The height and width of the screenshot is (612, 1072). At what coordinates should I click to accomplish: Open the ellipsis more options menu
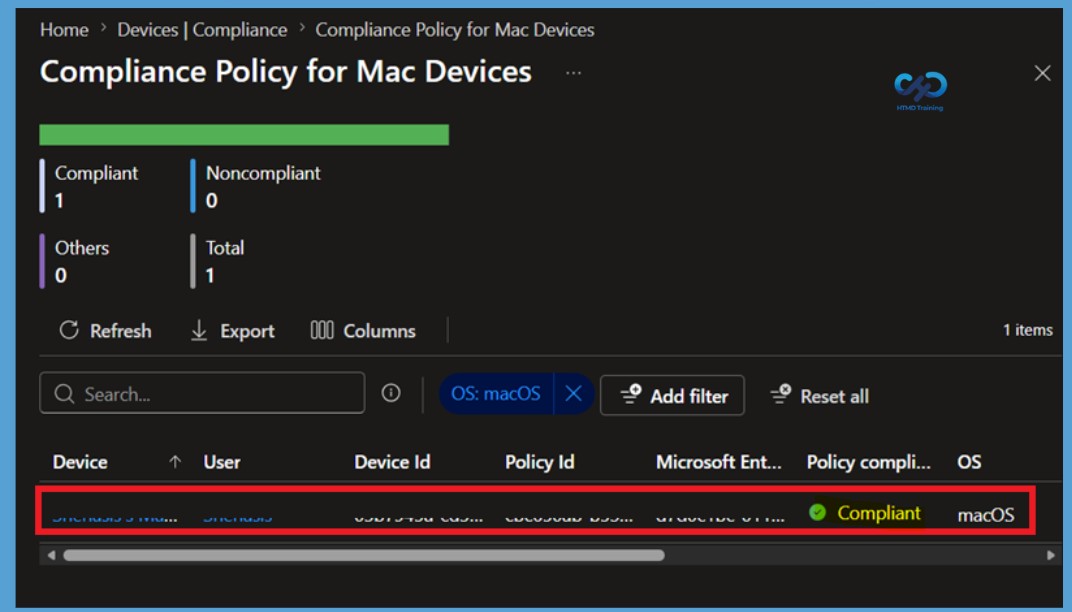574,72
